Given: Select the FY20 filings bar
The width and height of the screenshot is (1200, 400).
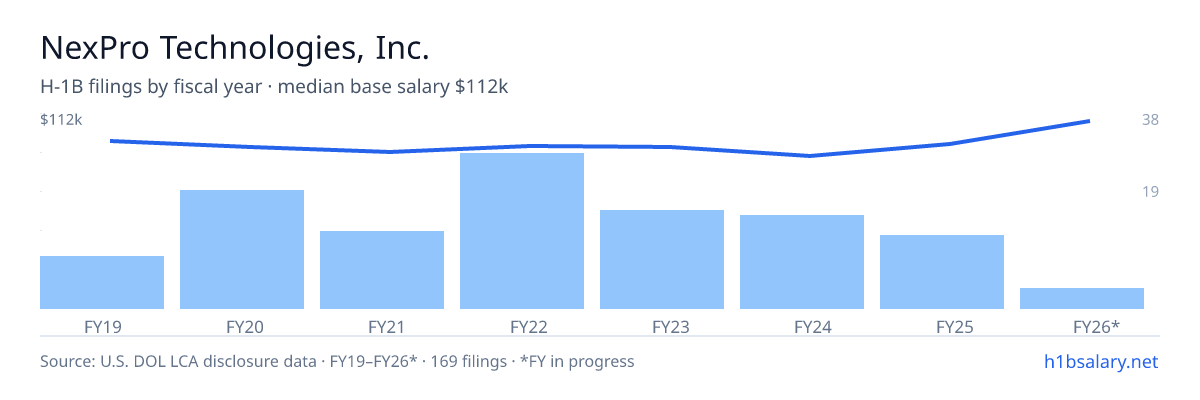Looking at the screenshot, I should tap(242, 249).
